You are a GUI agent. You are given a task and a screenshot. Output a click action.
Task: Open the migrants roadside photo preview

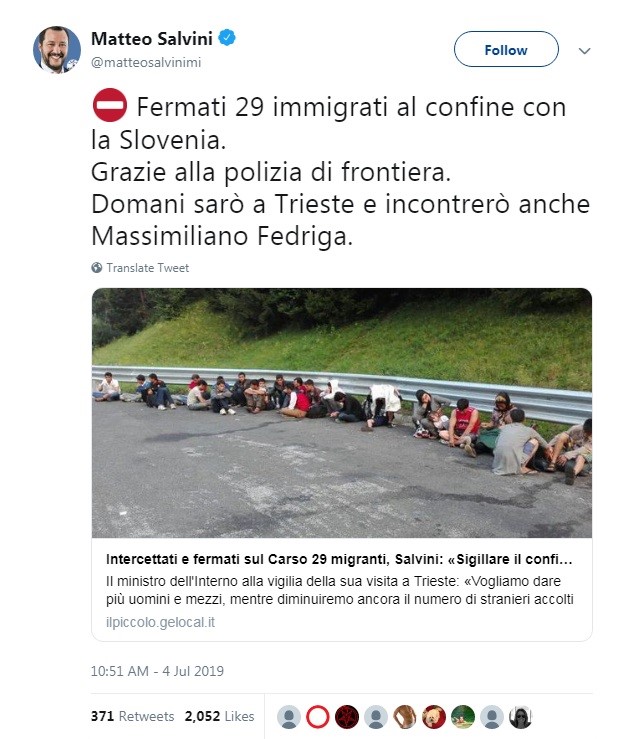click(342, 413)
